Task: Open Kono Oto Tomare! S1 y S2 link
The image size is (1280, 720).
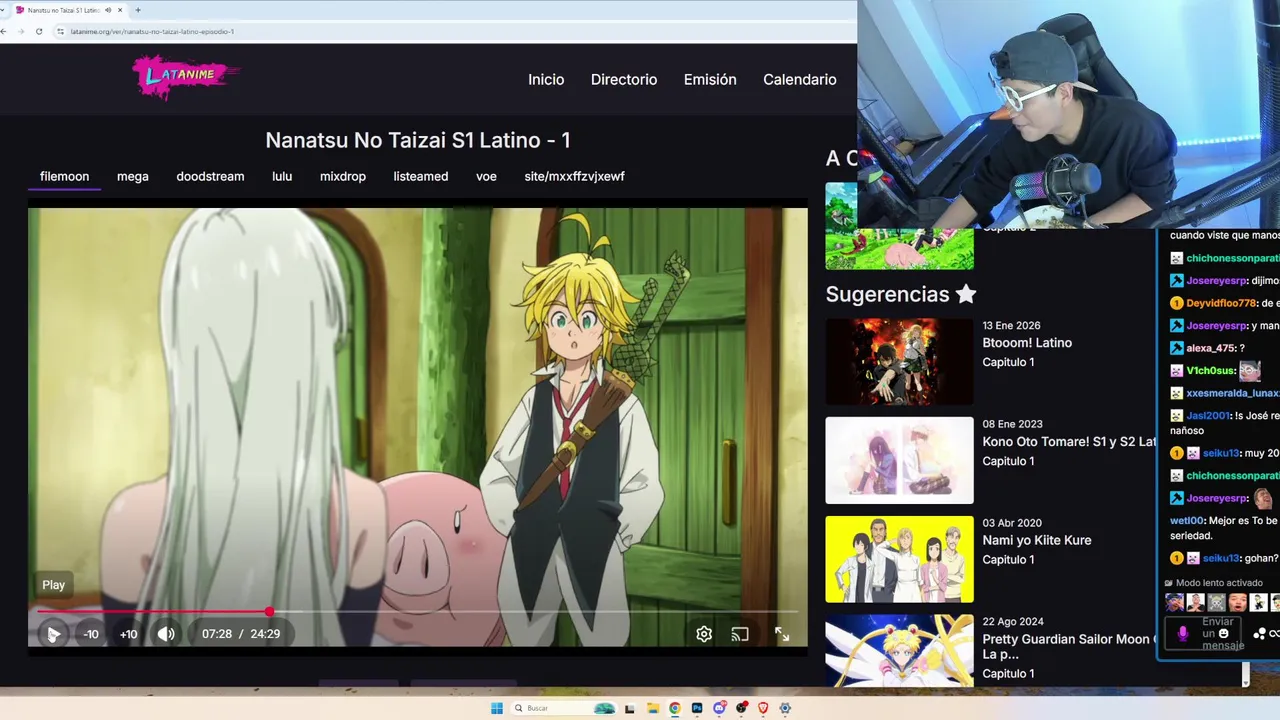Action: [1068, 441]
